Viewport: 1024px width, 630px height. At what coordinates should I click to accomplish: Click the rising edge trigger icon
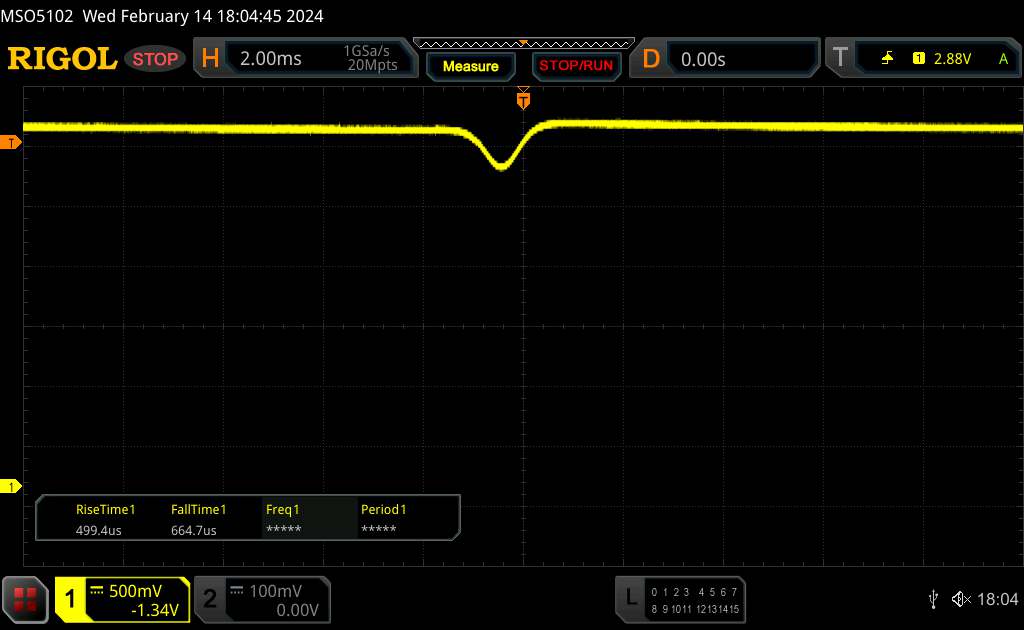pyautogui.click(x=887, y=58)
